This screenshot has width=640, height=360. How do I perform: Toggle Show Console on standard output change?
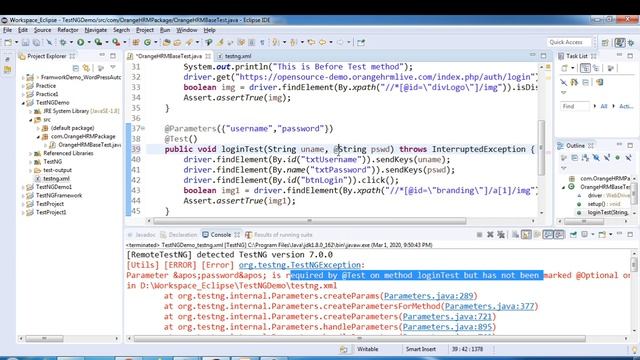tap(548, 235)
